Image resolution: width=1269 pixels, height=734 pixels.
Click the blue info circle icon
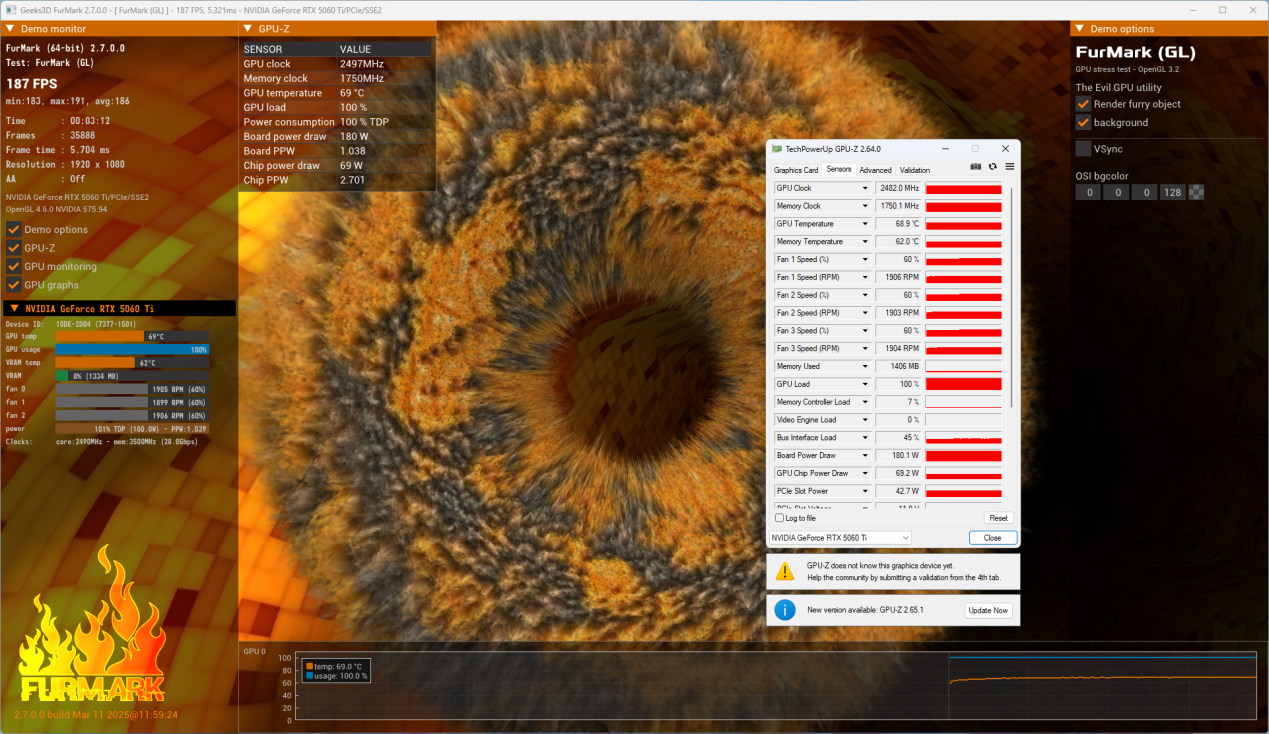point(785,610)
